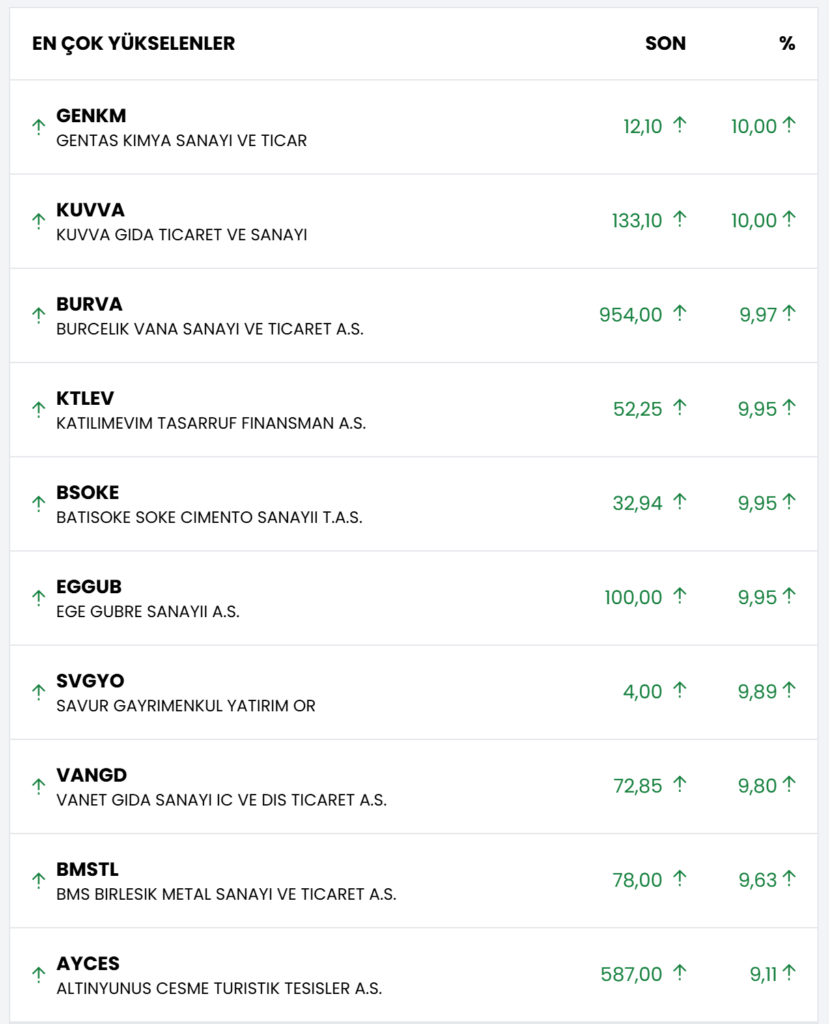829x1024 pixels.
Task: Click the up arrow left of KUVVA
Action: pos(39,221)
